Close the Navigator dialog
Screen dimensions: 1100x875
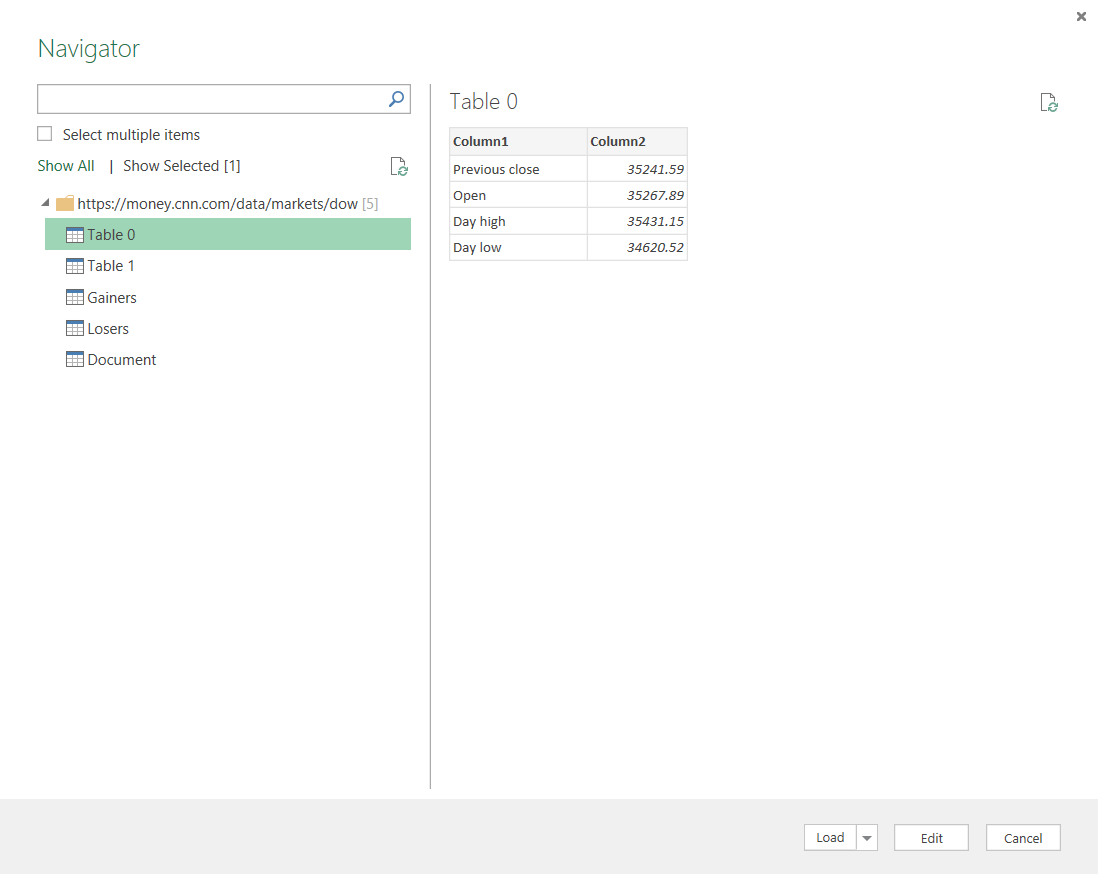pos(1081,16)
